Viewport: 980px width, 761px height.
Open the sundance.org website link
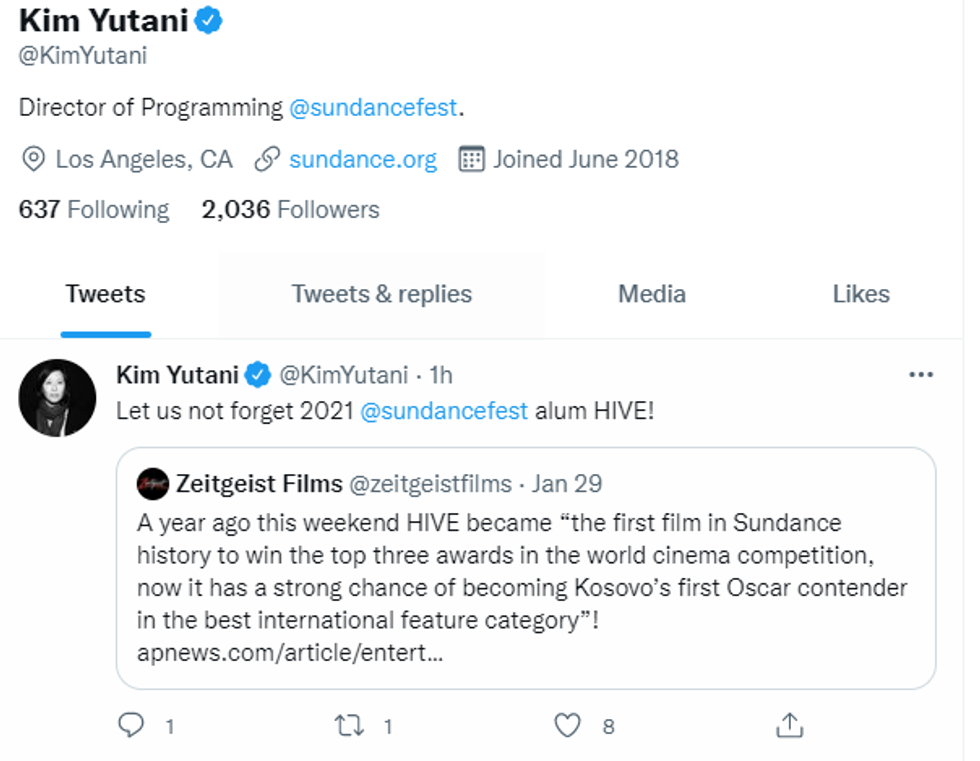[363, 159]
